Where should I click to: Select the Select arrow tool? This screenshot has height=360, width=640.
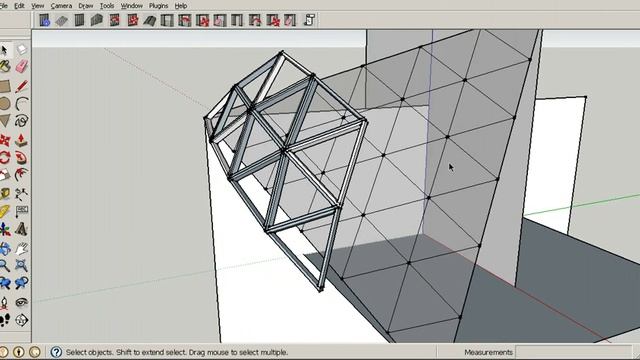4,50
